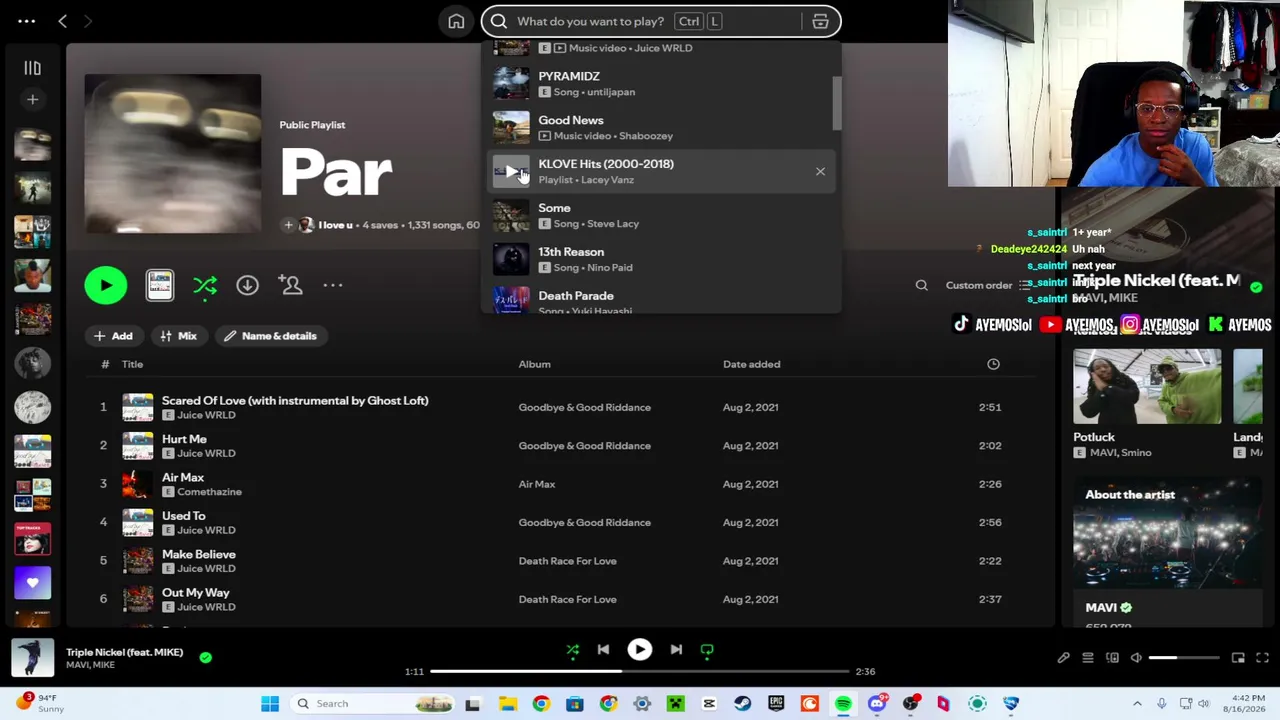Viewport: 1280px width, 720px height.
Task: Open Windows taskbar Search box
Action: pos(373,704)
